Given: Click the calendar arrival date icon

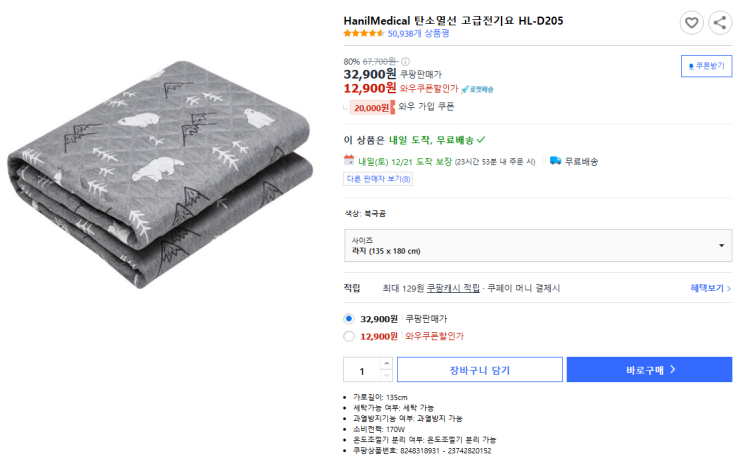Looking at the screenshot, I should pos(349,160).
